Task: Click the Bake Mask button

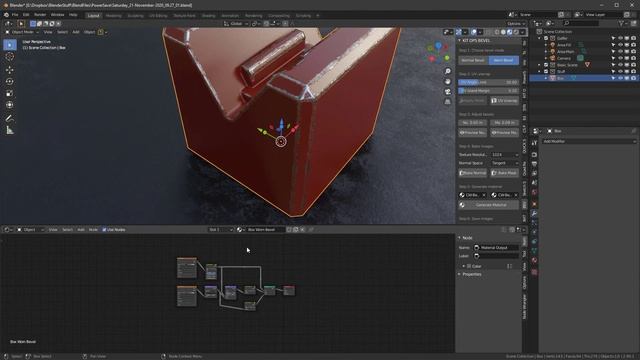Action: 504,173
